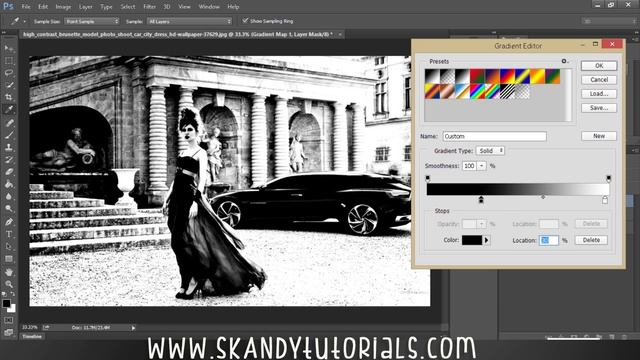This screenshot has height=360, width=640.
Task: Choose the red-to-green gradient preset
Action: (x=478, y=76)
